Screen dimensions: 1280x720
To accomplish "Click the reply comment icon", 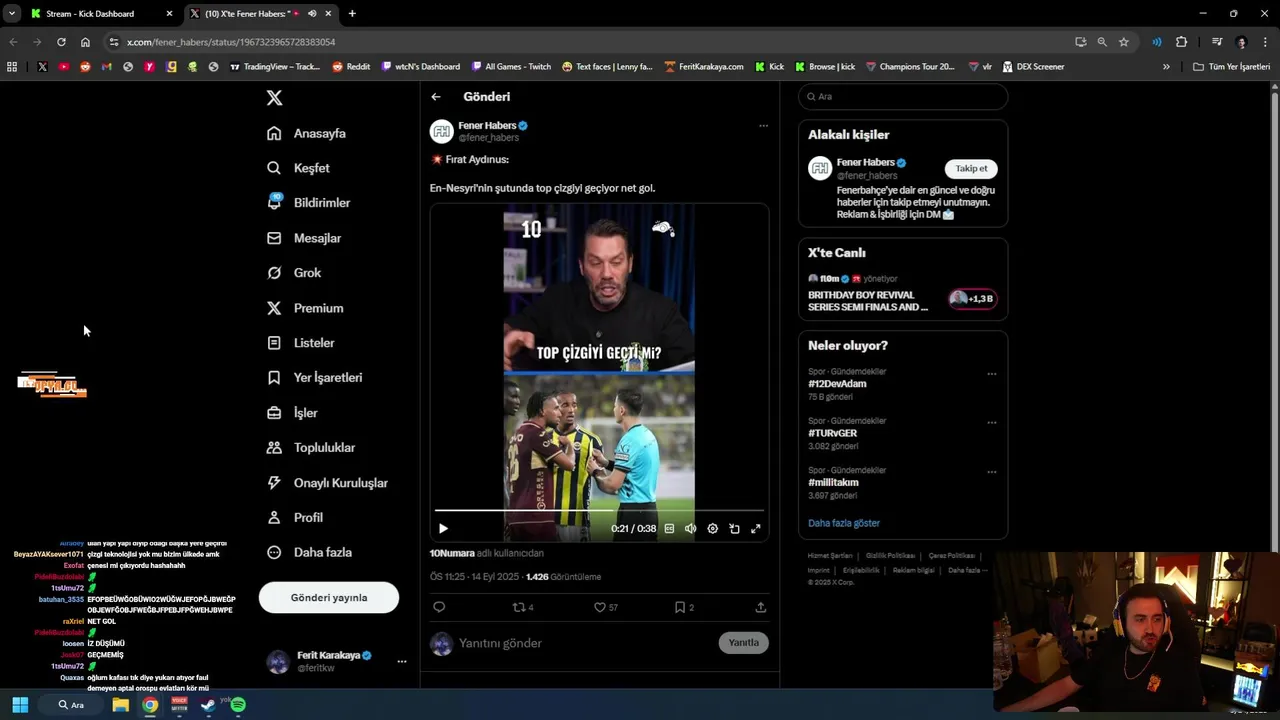I will (x=439, y=607).
